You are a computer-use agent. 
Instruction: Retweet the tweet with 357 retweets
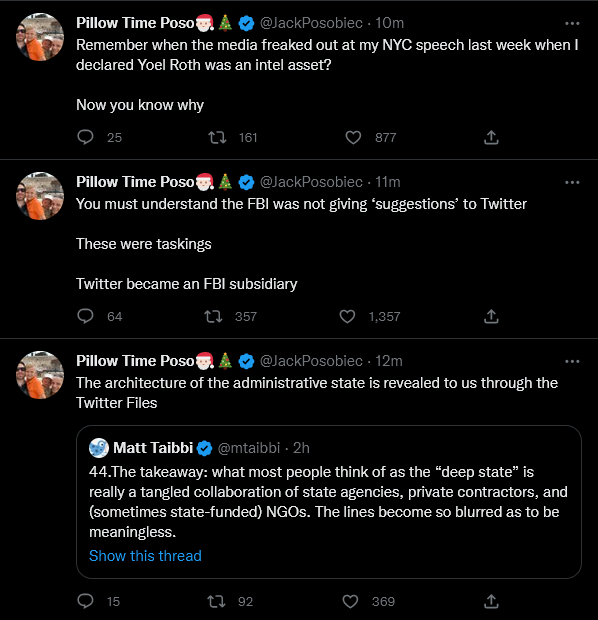tap(213, 316)
